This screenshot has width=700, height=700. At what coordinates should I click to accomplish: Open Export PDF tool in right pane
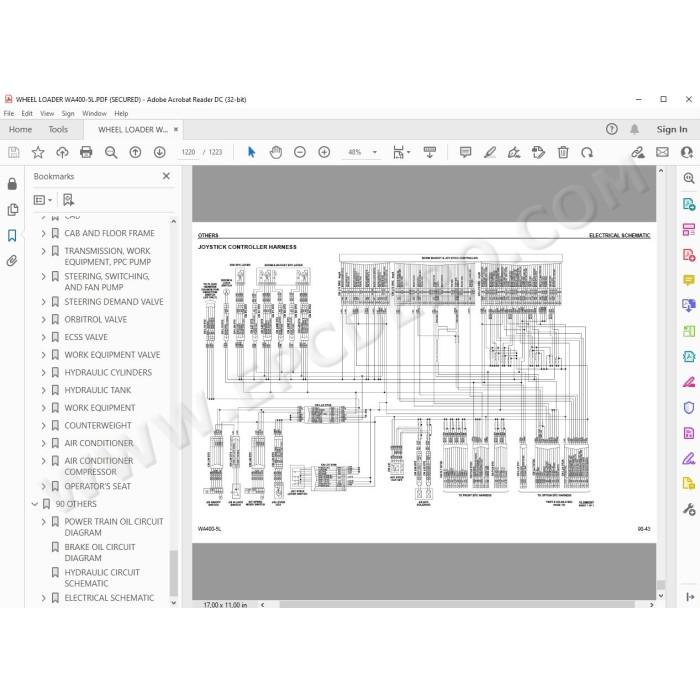click(x=689, y=204)
